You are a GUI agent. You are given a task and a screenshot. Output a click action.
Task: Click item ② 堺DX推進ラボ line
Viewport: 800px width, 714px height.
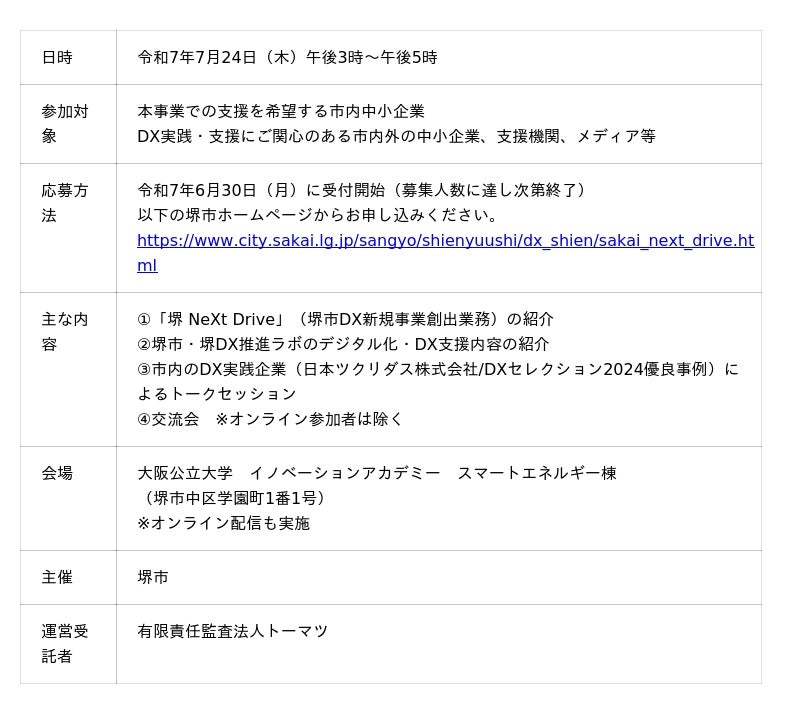coord(343,344)
